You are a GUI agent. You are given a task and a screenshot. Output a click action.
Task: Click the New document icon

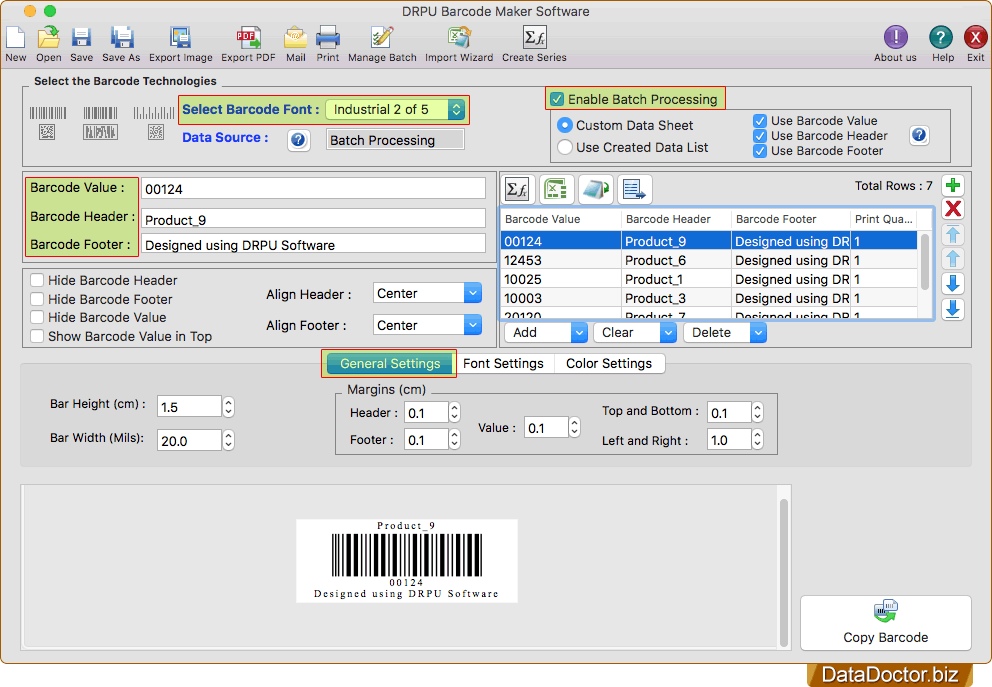point(16,38)
